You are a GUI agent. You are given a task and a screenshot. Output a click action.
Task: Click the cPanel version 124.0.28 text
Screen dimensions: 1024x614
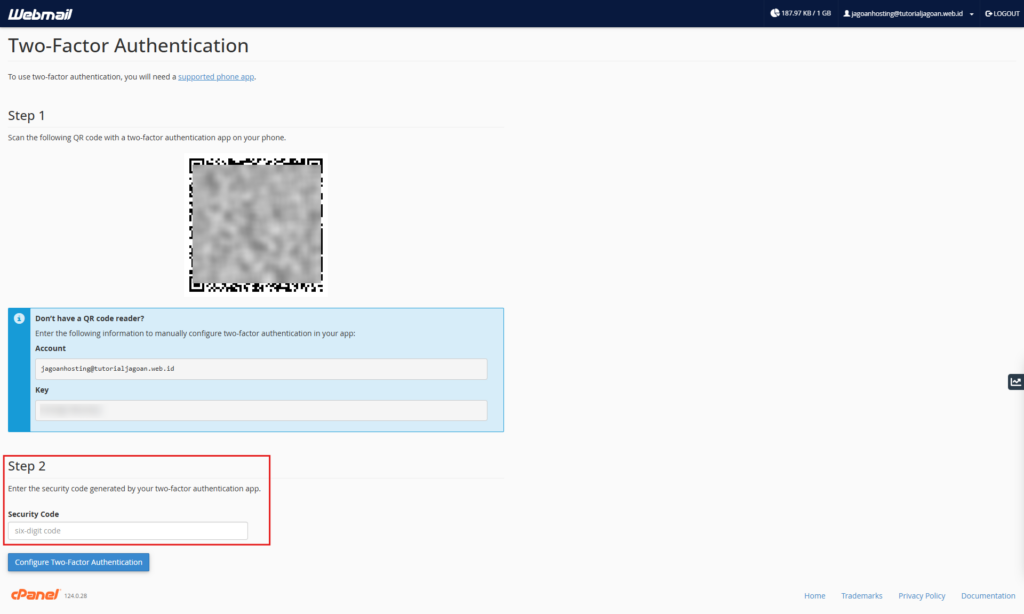point(76,596)
